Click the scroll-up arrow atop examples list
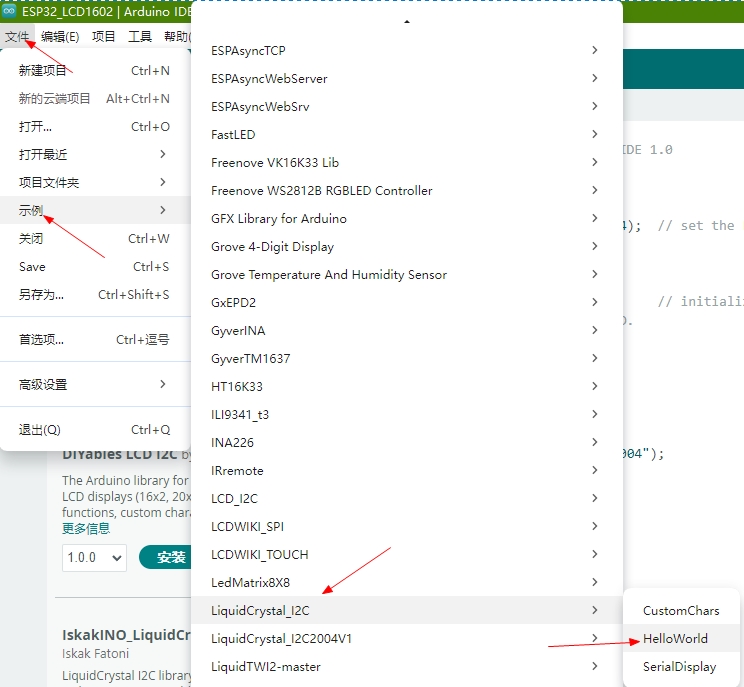 pyautogui.click(x=407, y=21)
